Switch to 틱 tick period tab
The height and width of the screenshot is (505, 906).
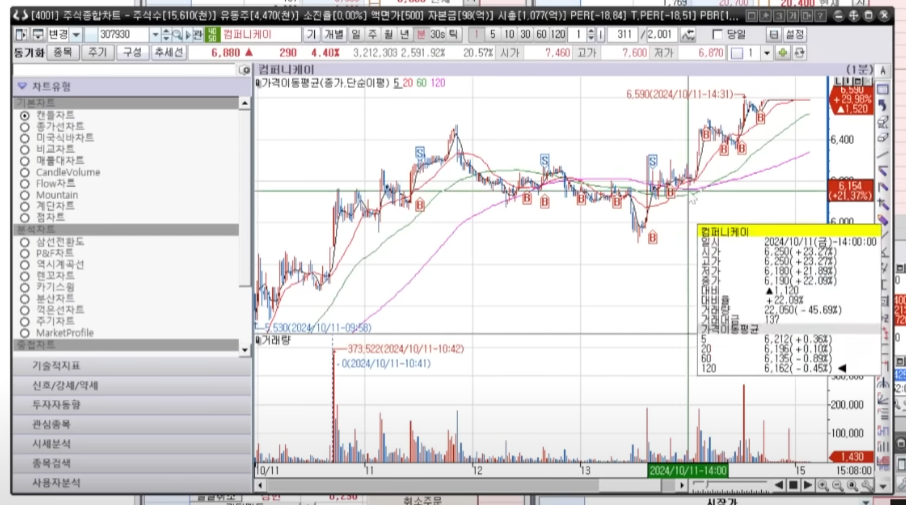453,35
